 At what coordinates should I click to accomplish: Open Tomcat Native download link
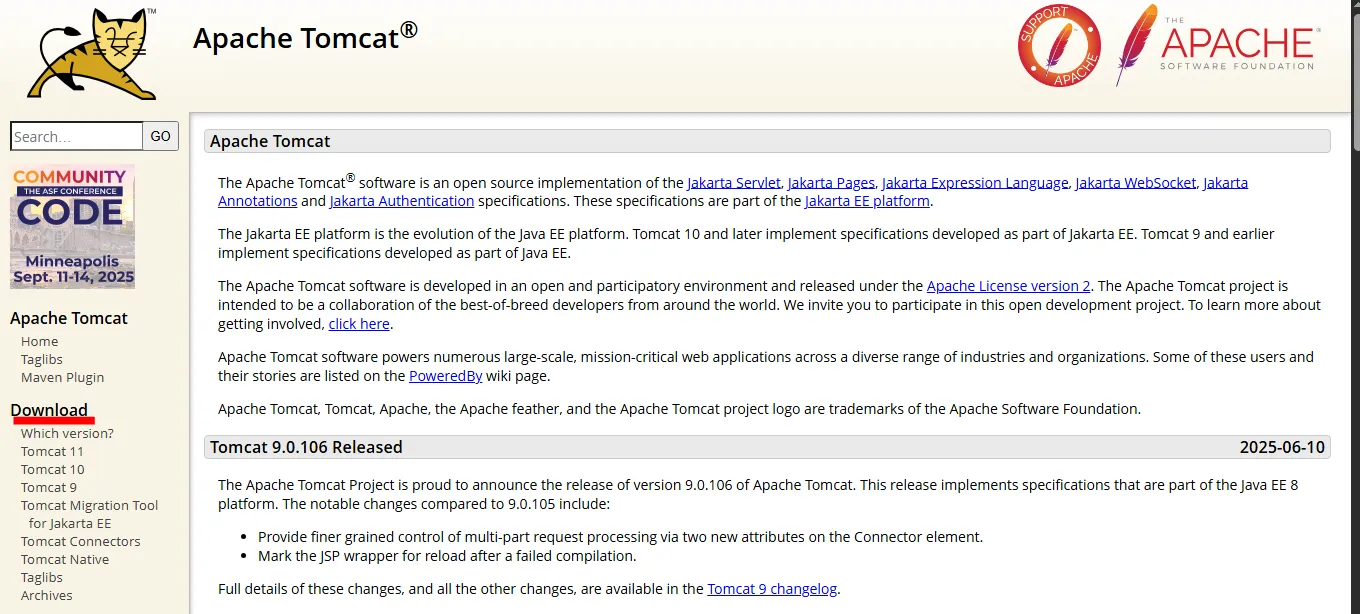pos(65,560)
